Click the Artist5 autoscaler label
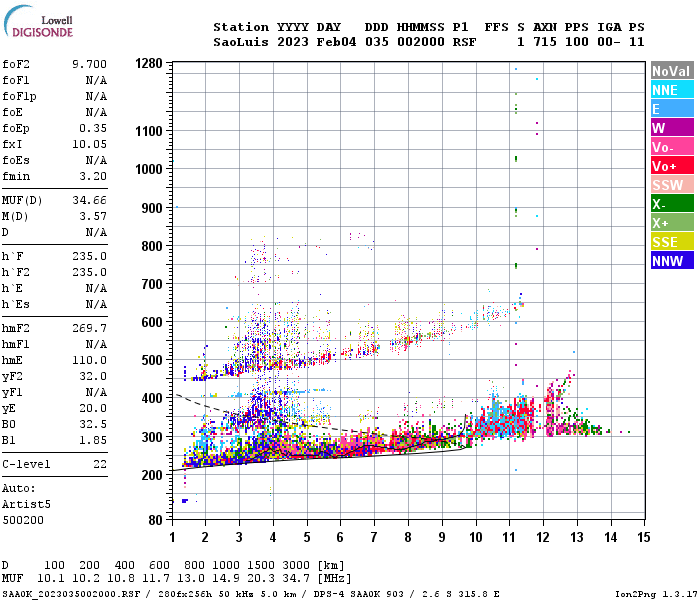This screenshot has height=600, width=700. pyautogui.click(x=26, y=504)
